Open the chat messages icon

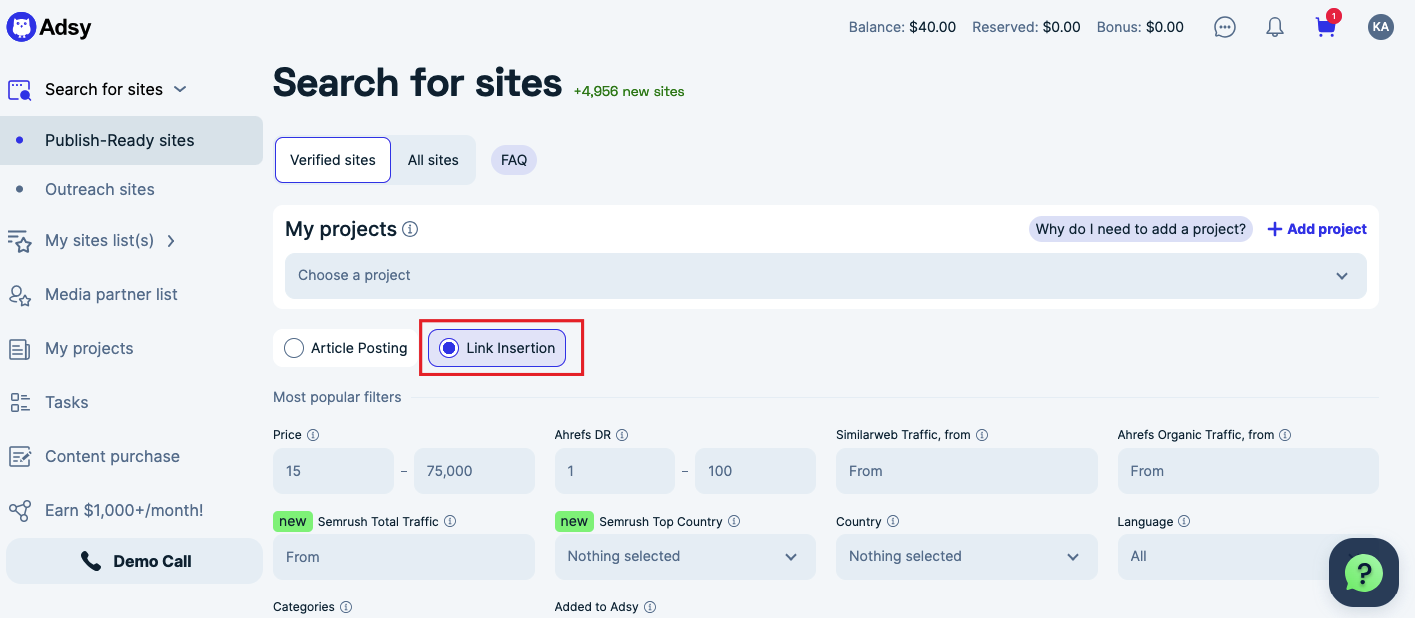(x=1224, y=27)
